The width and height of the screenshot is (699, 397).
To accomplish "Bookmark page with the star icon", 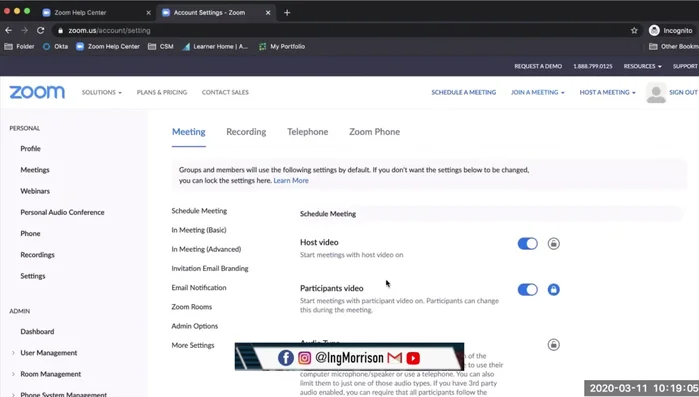I will [x=634, y=30].
